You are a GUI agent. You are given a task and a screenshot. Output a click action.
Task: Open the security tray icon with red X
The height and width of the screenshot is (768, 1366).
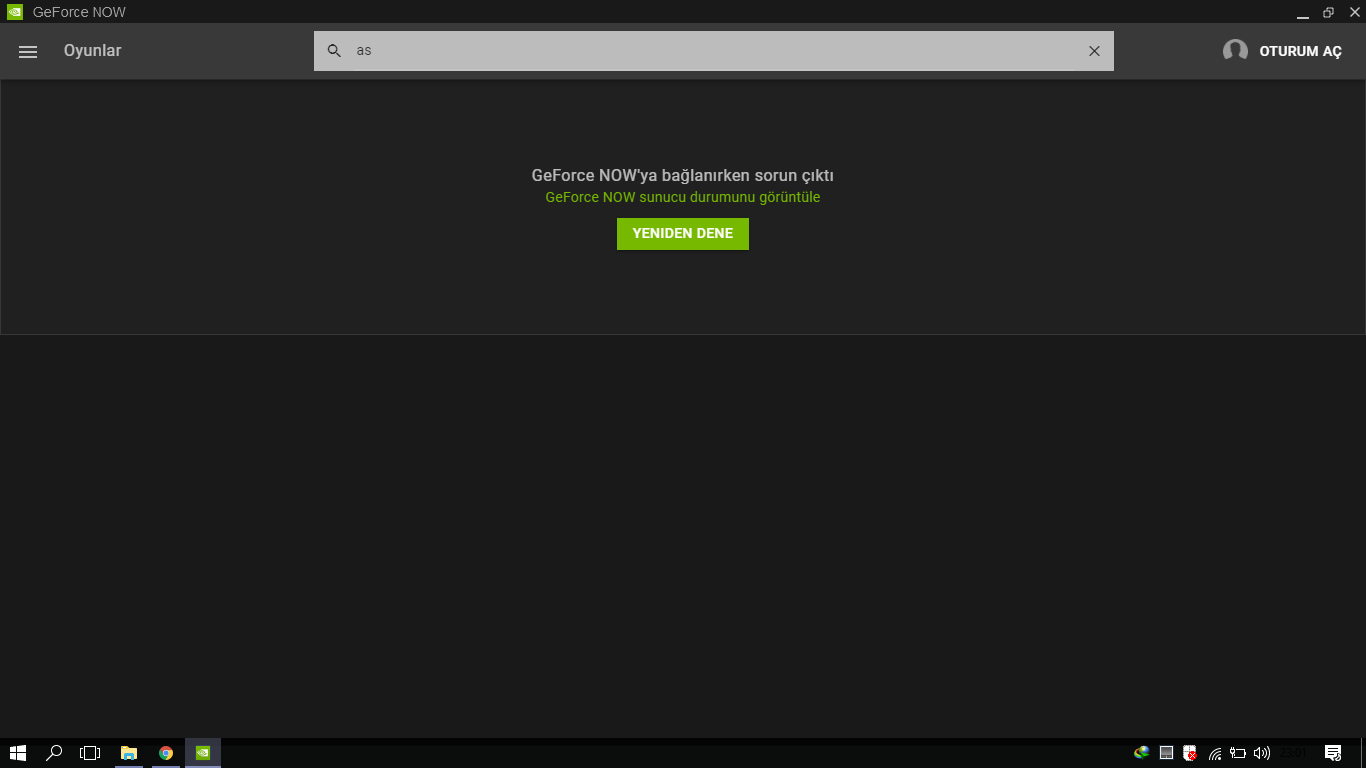tap(1190, 753)
